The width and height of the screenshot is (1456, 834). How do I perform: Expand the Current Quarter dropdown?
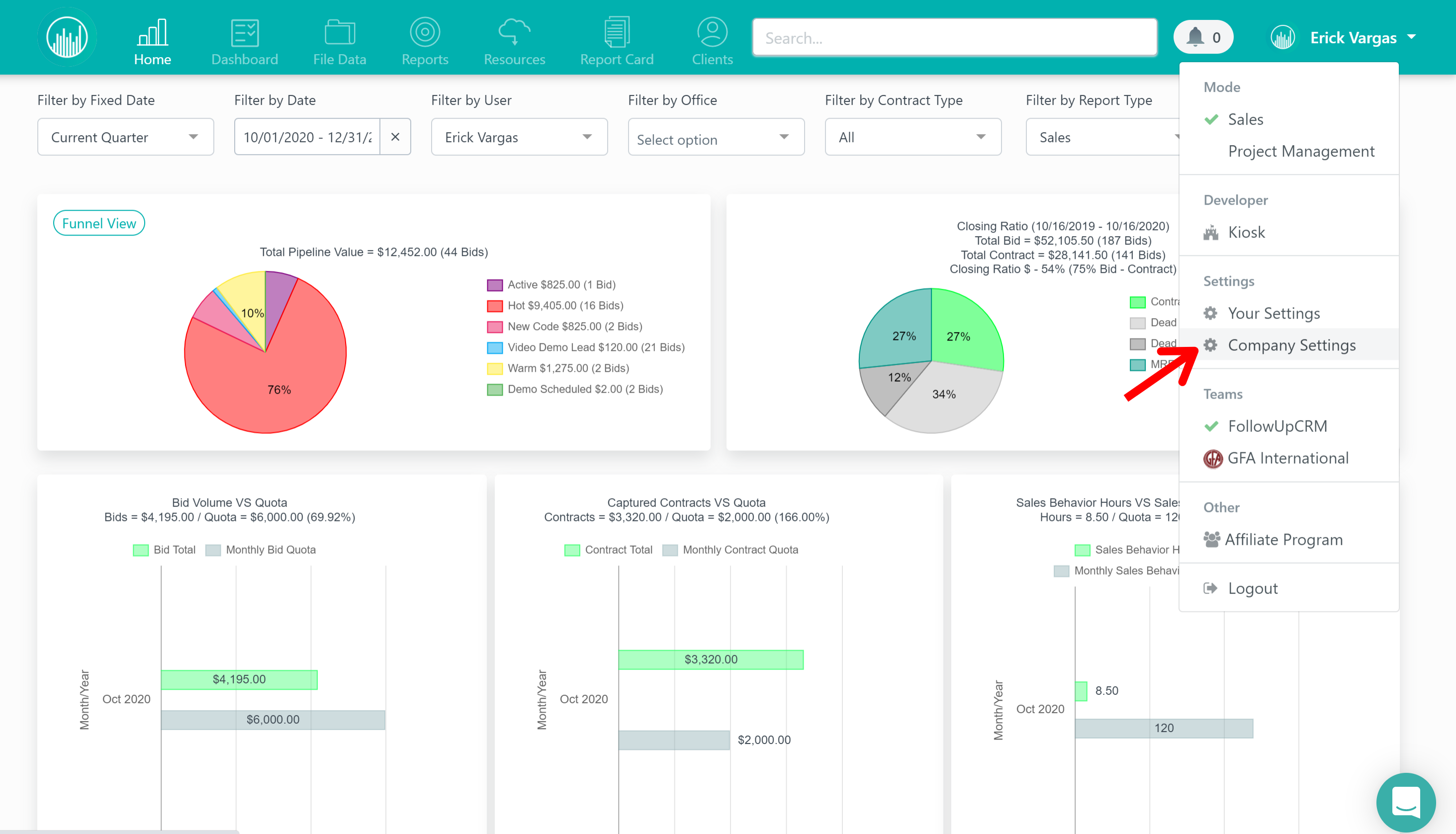click(x=125, y=137)
